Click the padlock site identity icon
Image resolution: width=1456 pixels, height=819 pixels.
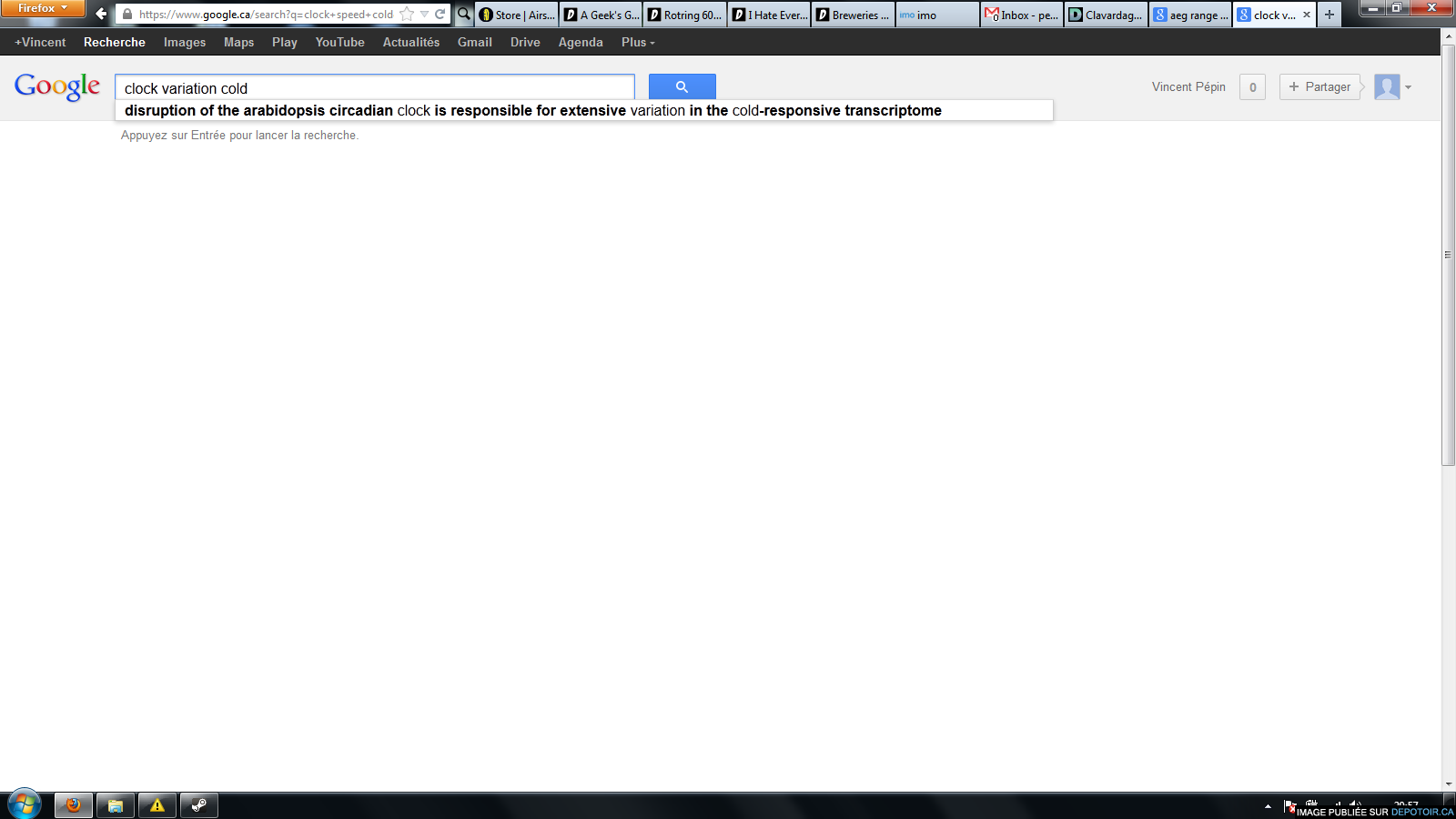(127, 15)
